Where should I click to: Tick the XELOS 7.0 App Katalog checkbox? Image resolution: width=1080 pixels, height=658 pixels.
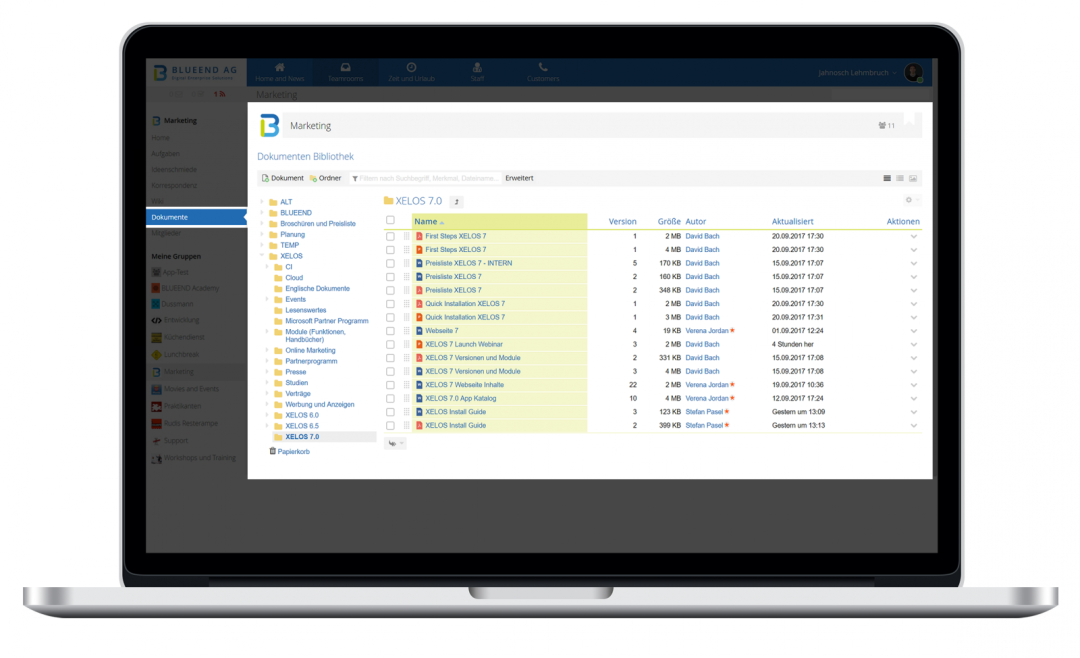tap(391, 398)
